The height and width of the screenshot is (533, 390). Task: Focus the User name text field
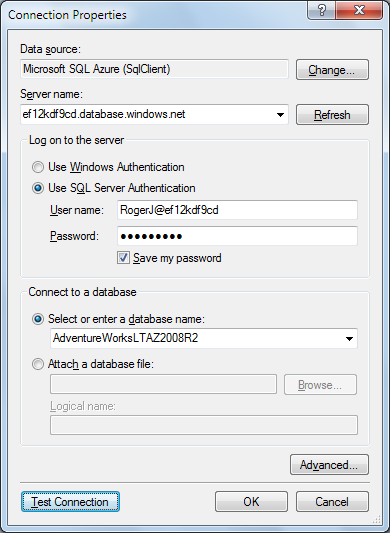click(x=237, y=210)
